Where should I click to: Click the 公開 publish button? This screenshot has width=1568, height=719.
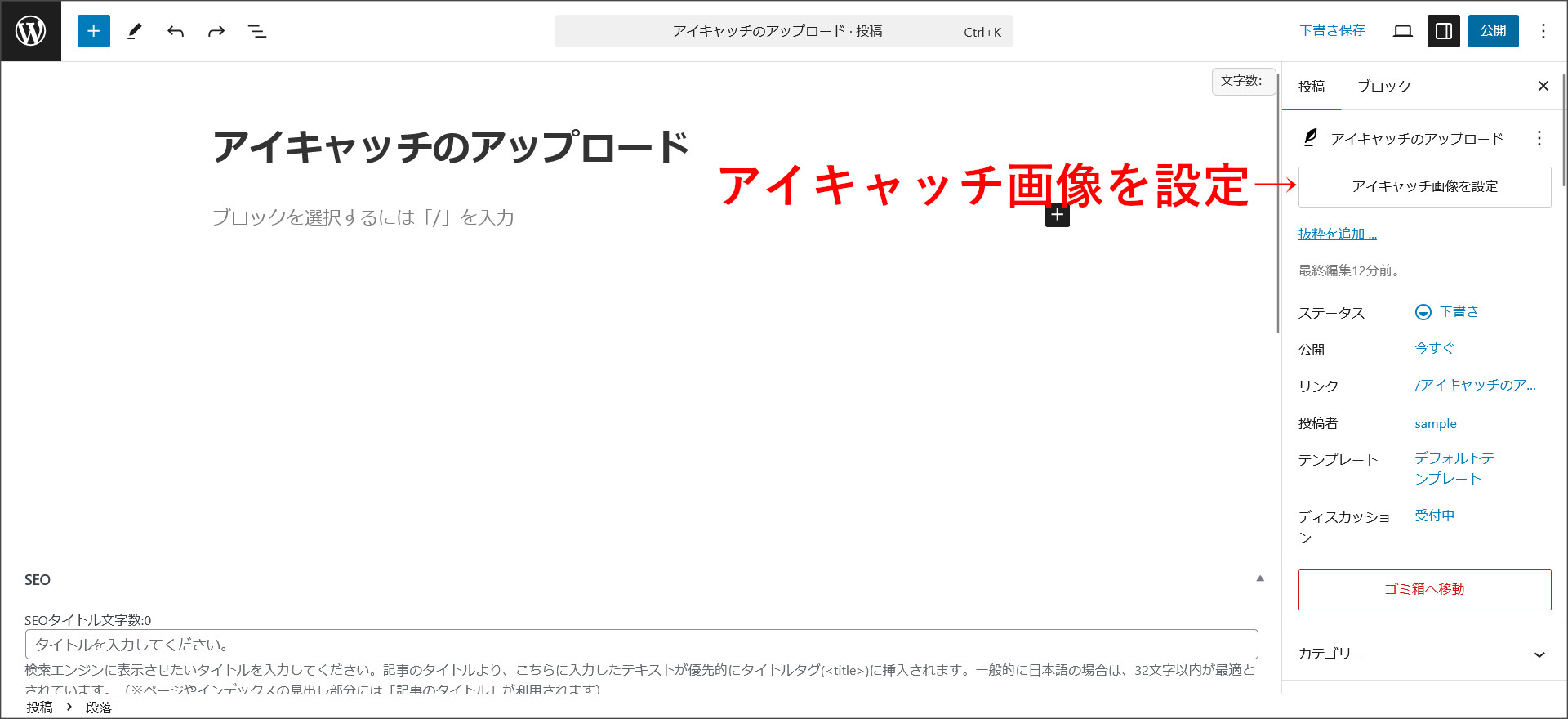coord(1493,31)
